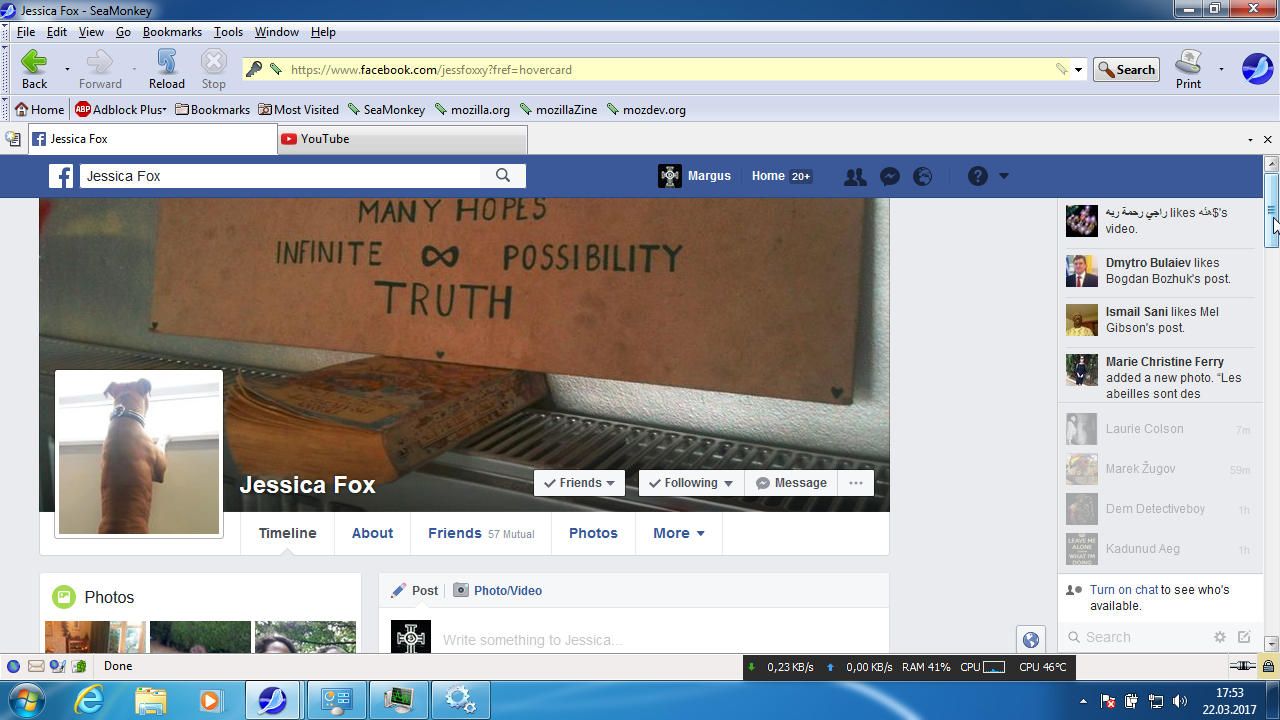This screenshot has height=720, width=1280.
Task: Open the Forward history dropdown arrow
Action: 134,69
